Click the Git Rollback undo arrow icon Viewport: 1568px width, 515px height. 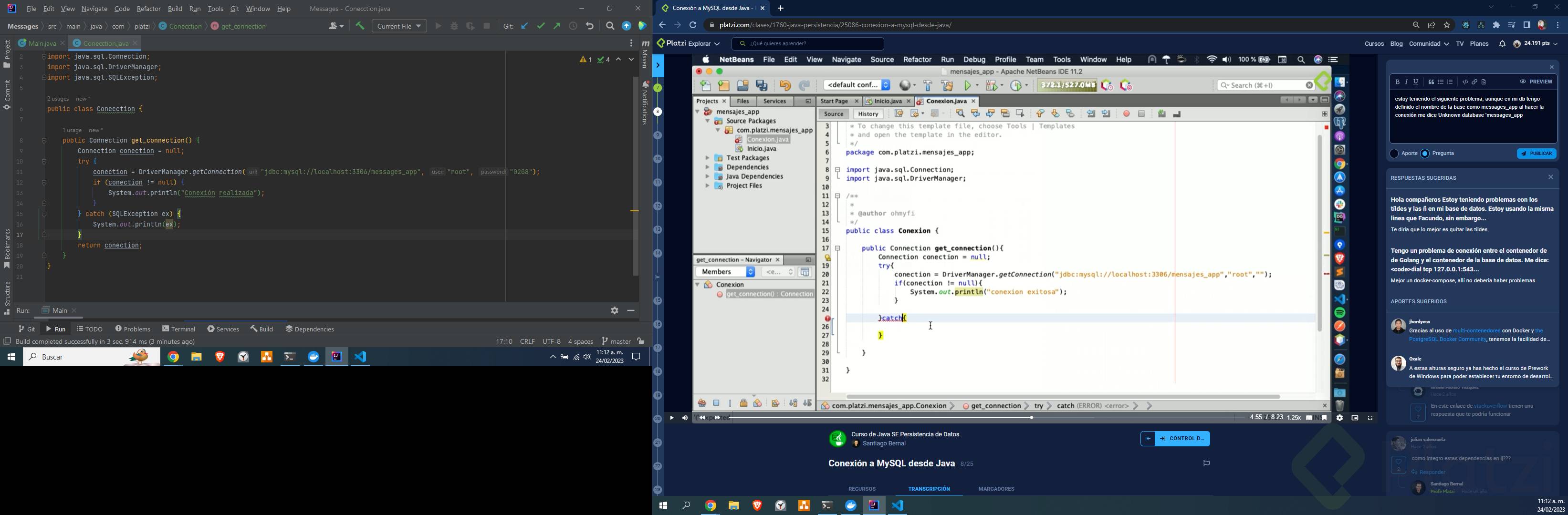(590, 26)
